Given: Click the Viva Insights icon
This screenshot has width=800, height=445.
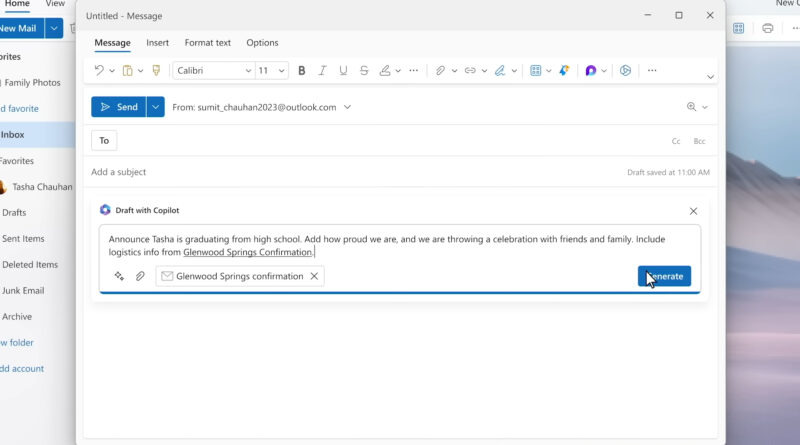Looking at the screenshot, I should [x=564, y=70].
